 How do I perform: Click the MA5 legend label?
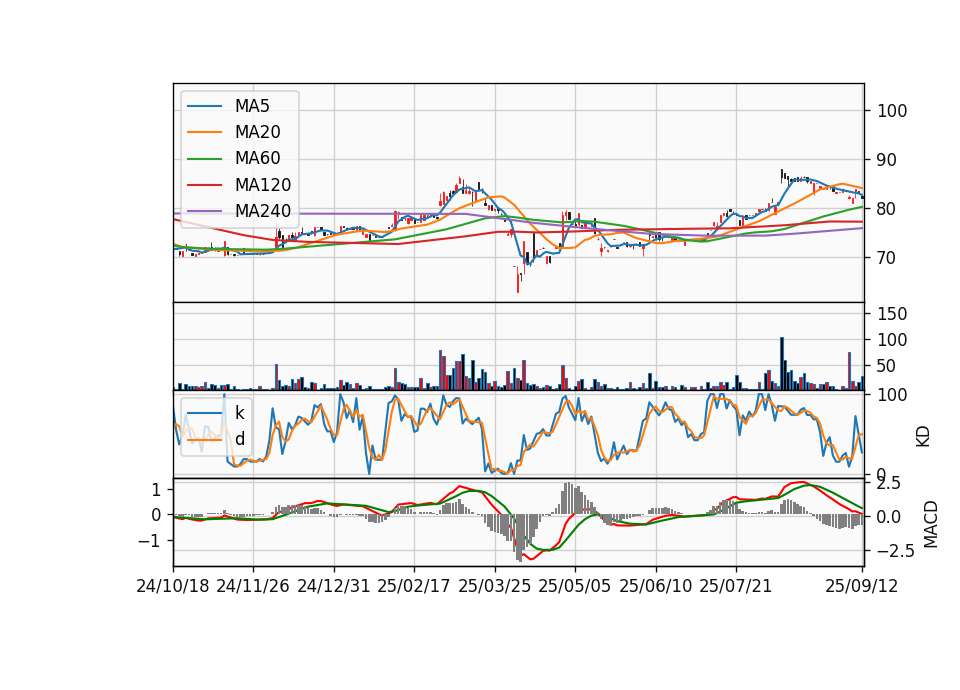252,106
